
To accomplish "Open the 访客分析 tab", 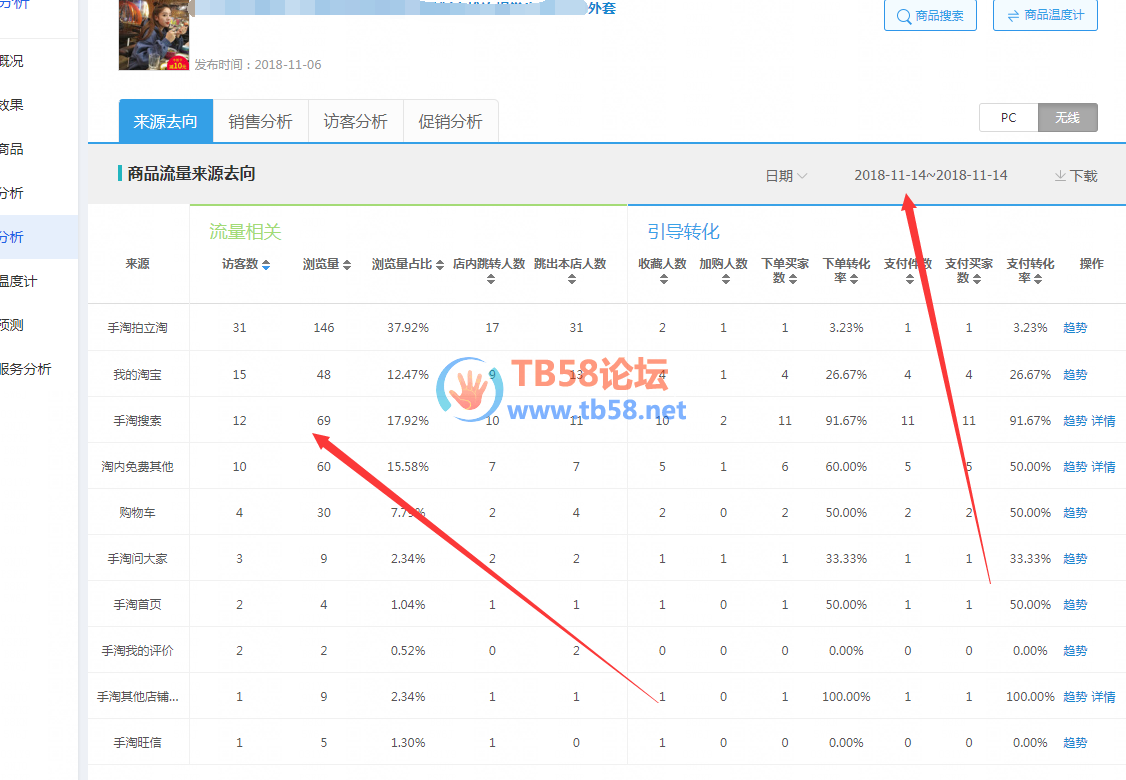I will (x=355, y=121).
